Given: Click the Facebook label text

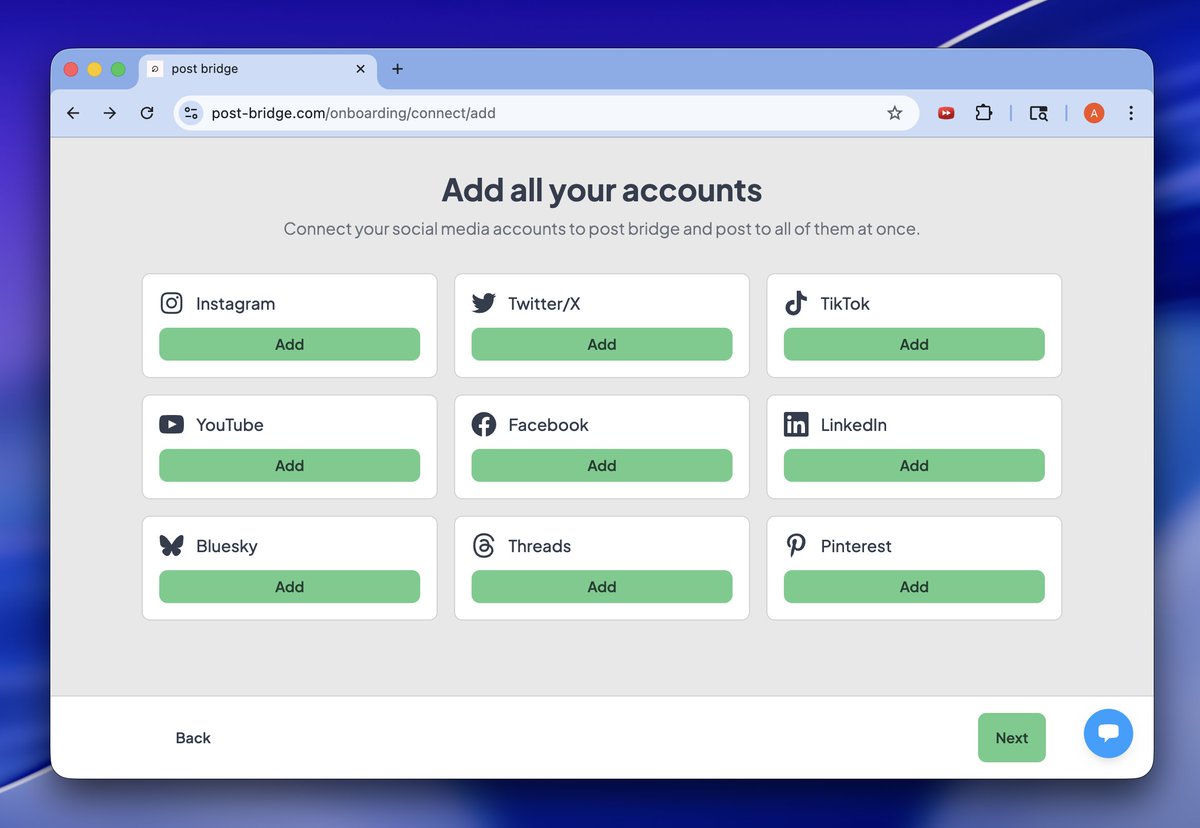Looking at the screenshot, I should [x=548, y=425].
